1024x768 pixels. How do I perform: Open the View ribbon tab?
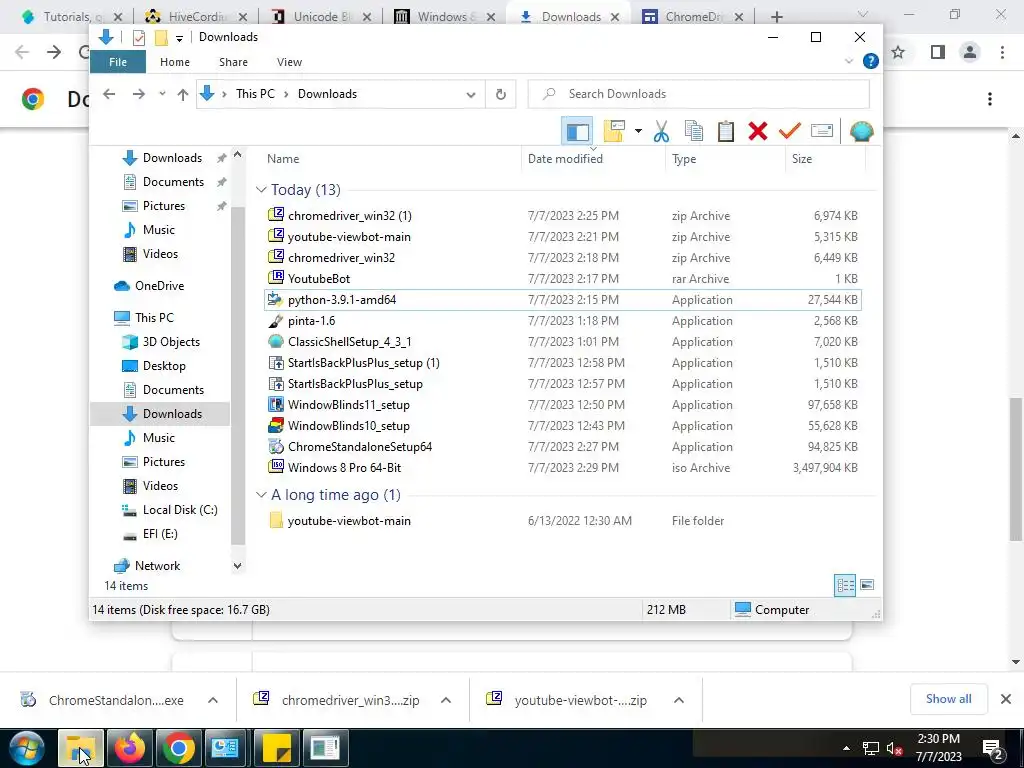(x=289, y=62)
